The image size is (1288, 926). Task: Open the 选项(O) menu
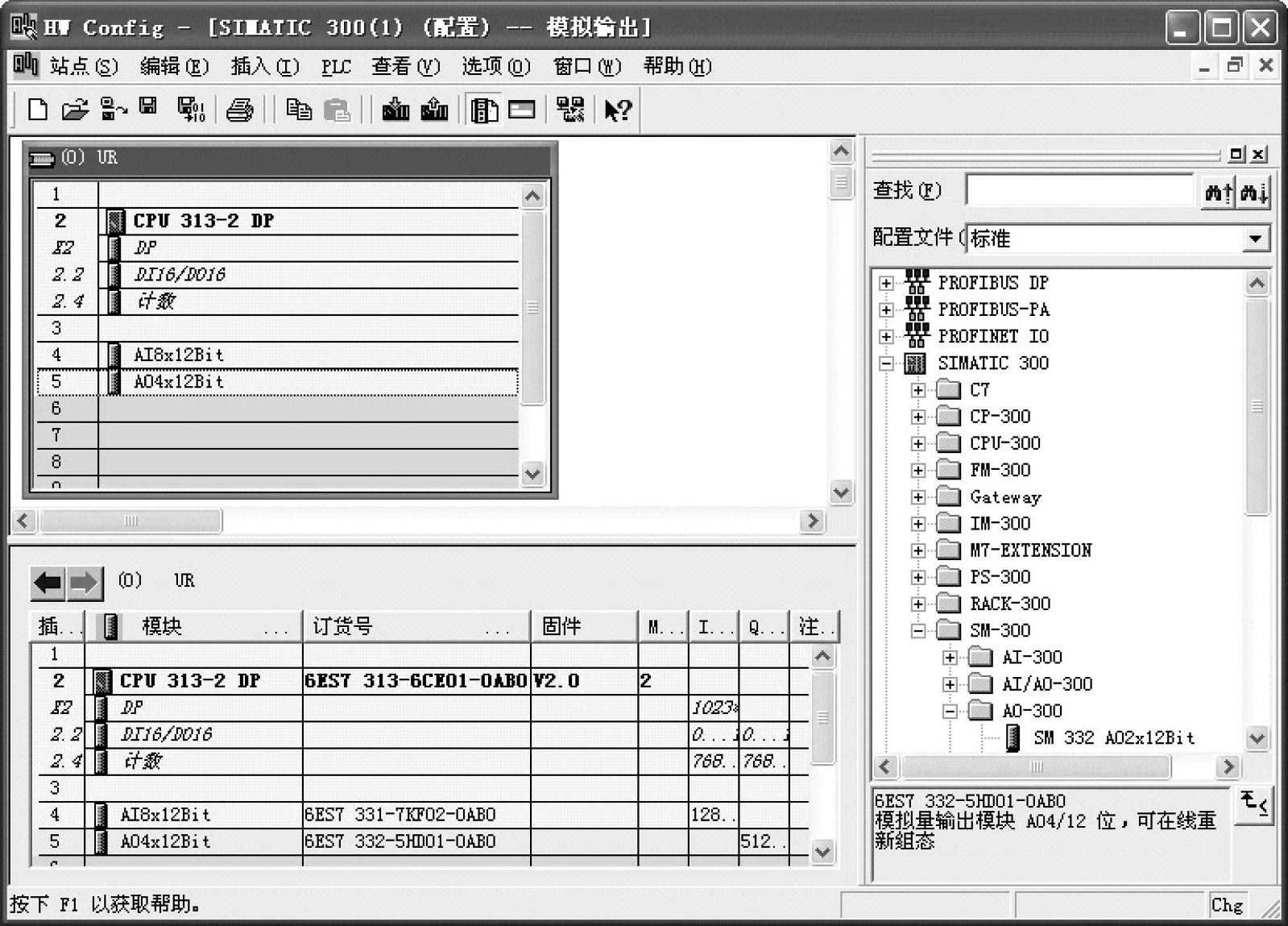click(496, 66)
